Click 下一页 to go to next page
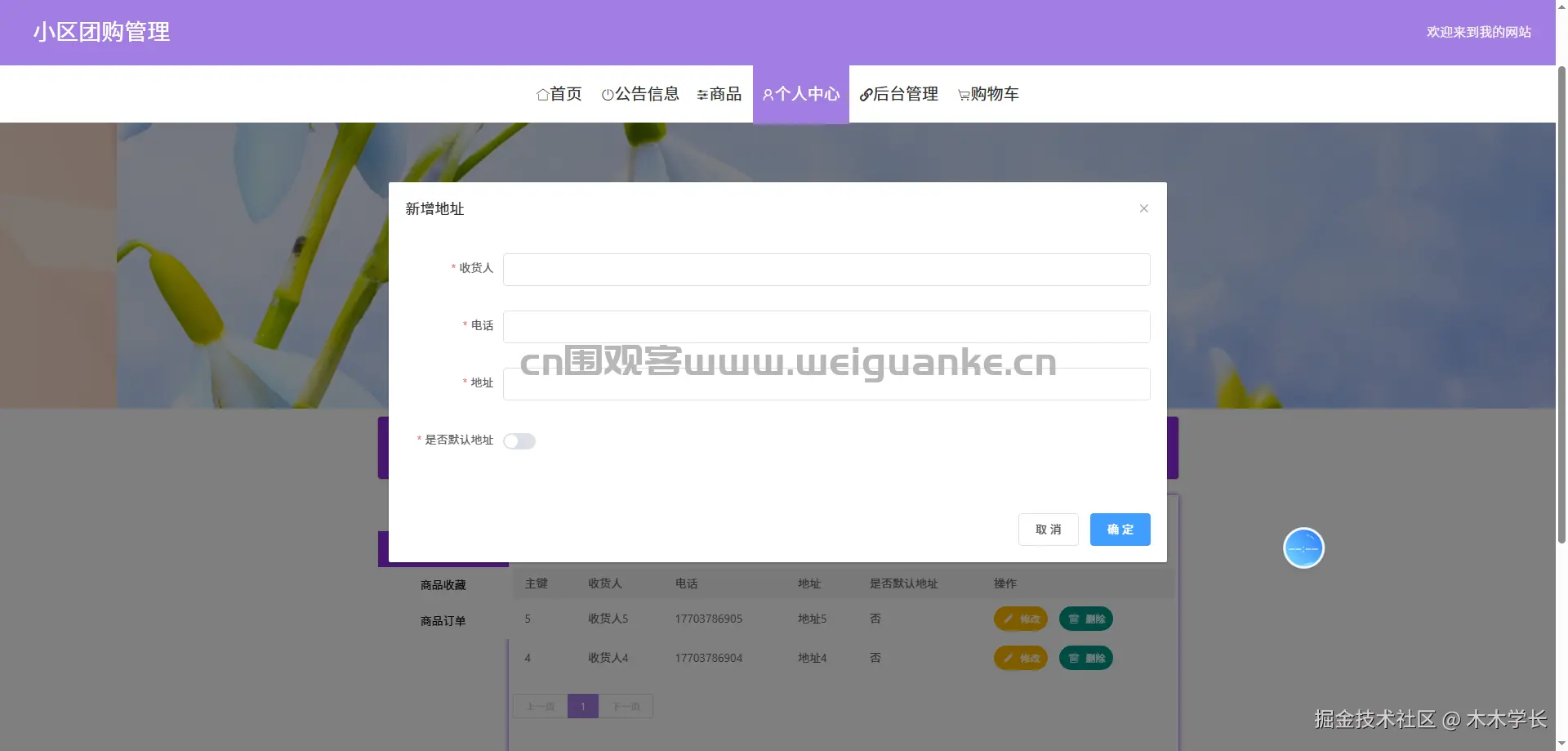The width and height of the screenshot is (1568, 751). [626, 705]
